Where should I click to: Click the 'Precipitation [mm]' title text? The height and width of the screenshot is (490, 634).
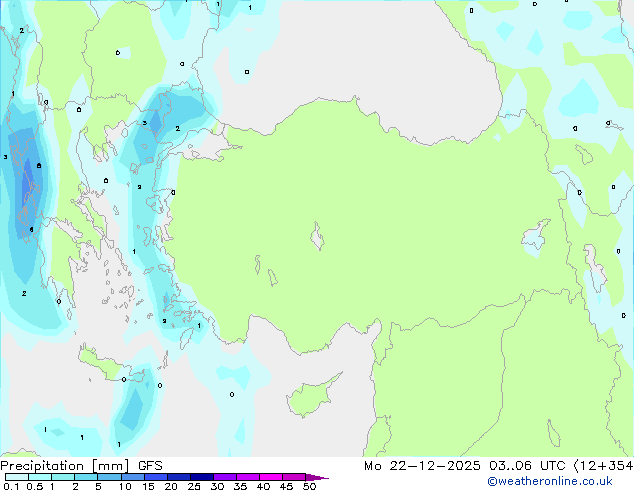pos(65,466)
